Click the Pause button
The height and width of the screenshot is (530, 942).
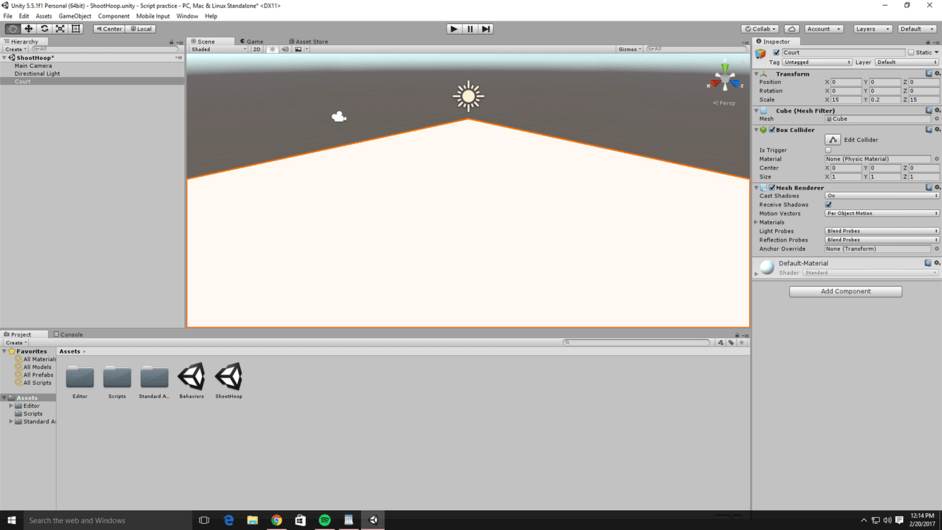pos(470,29)
